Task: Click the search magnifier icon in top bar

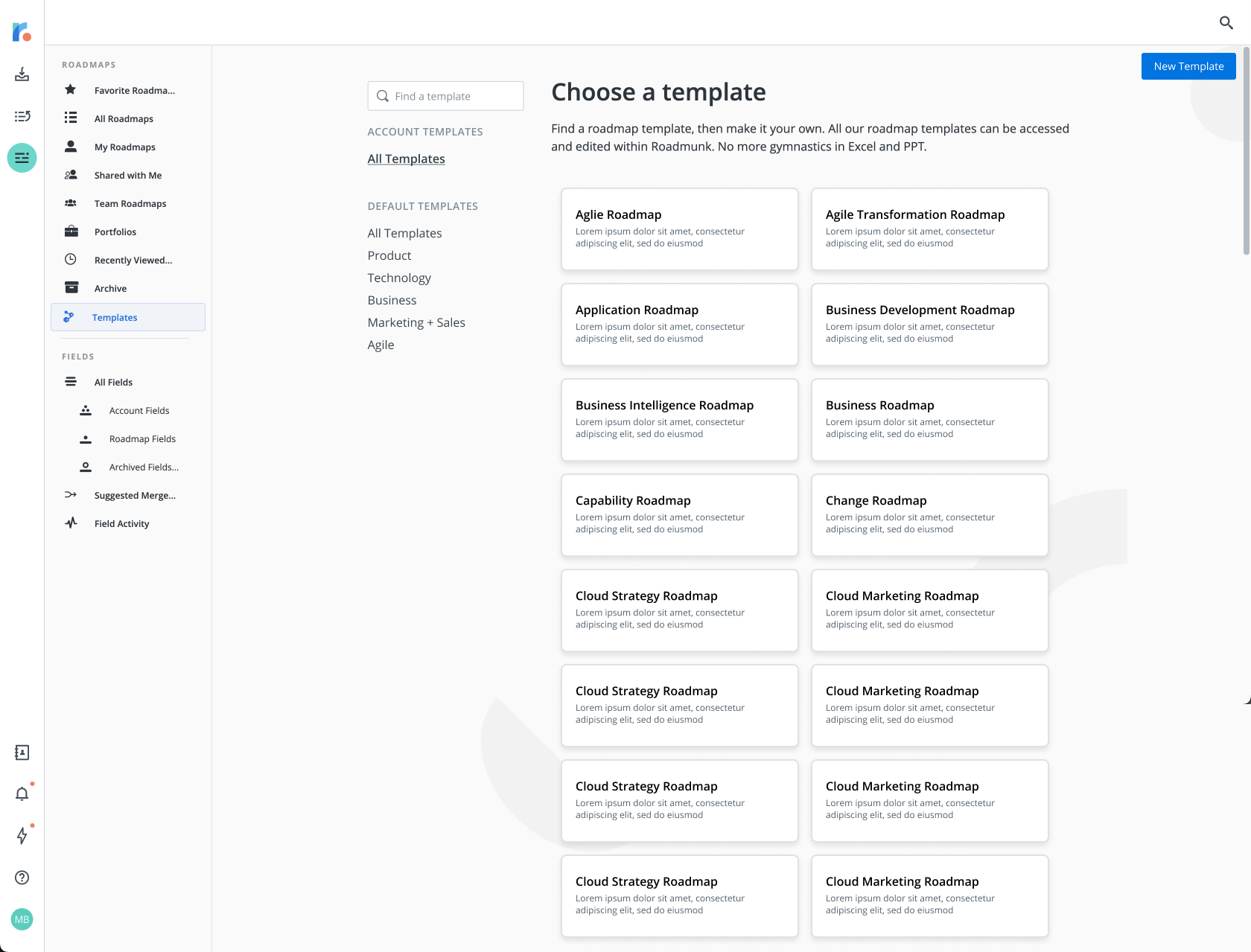Action: point(1226,23)
